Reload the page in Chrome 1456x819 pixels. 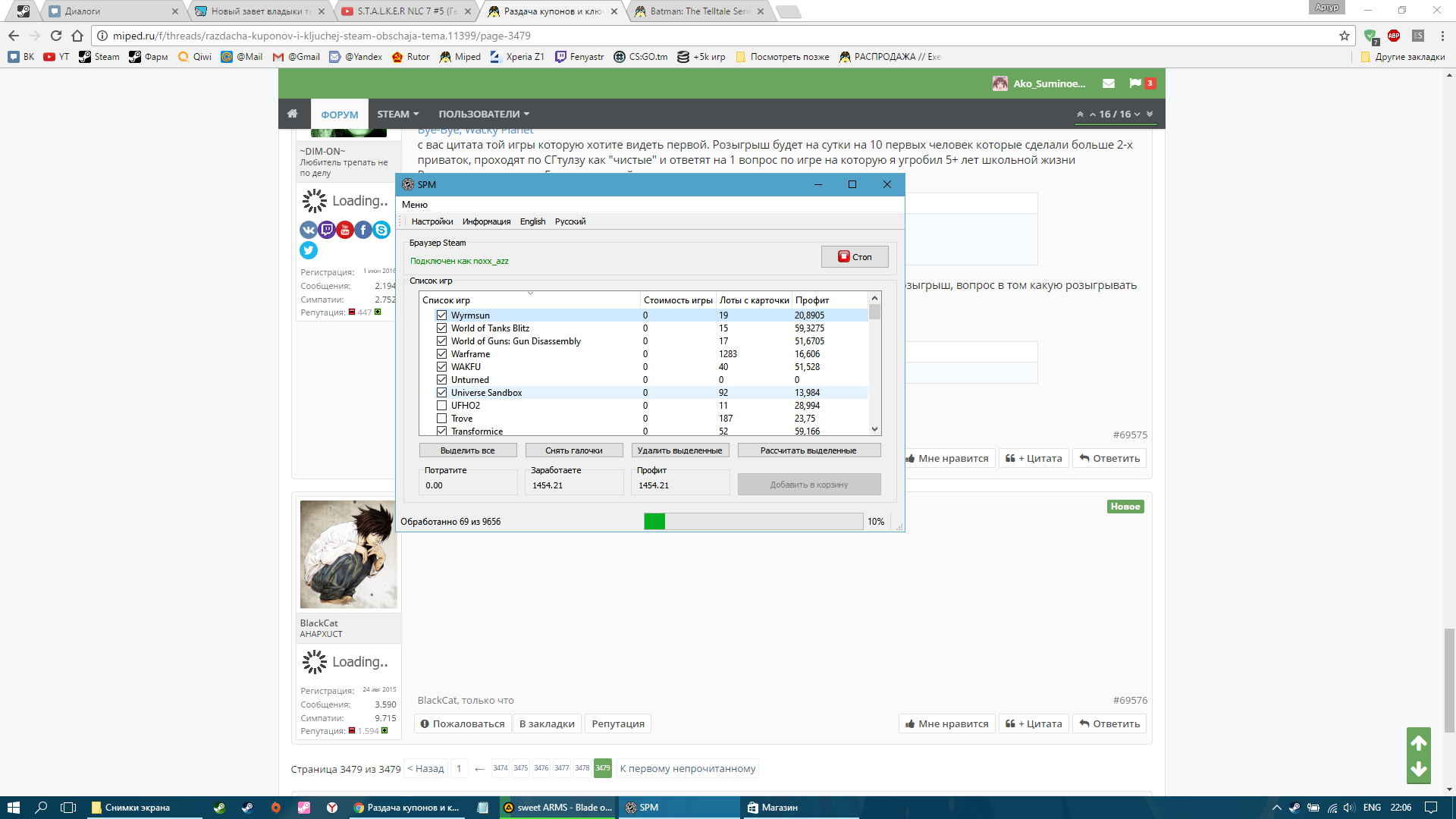[x=56, y=36]
